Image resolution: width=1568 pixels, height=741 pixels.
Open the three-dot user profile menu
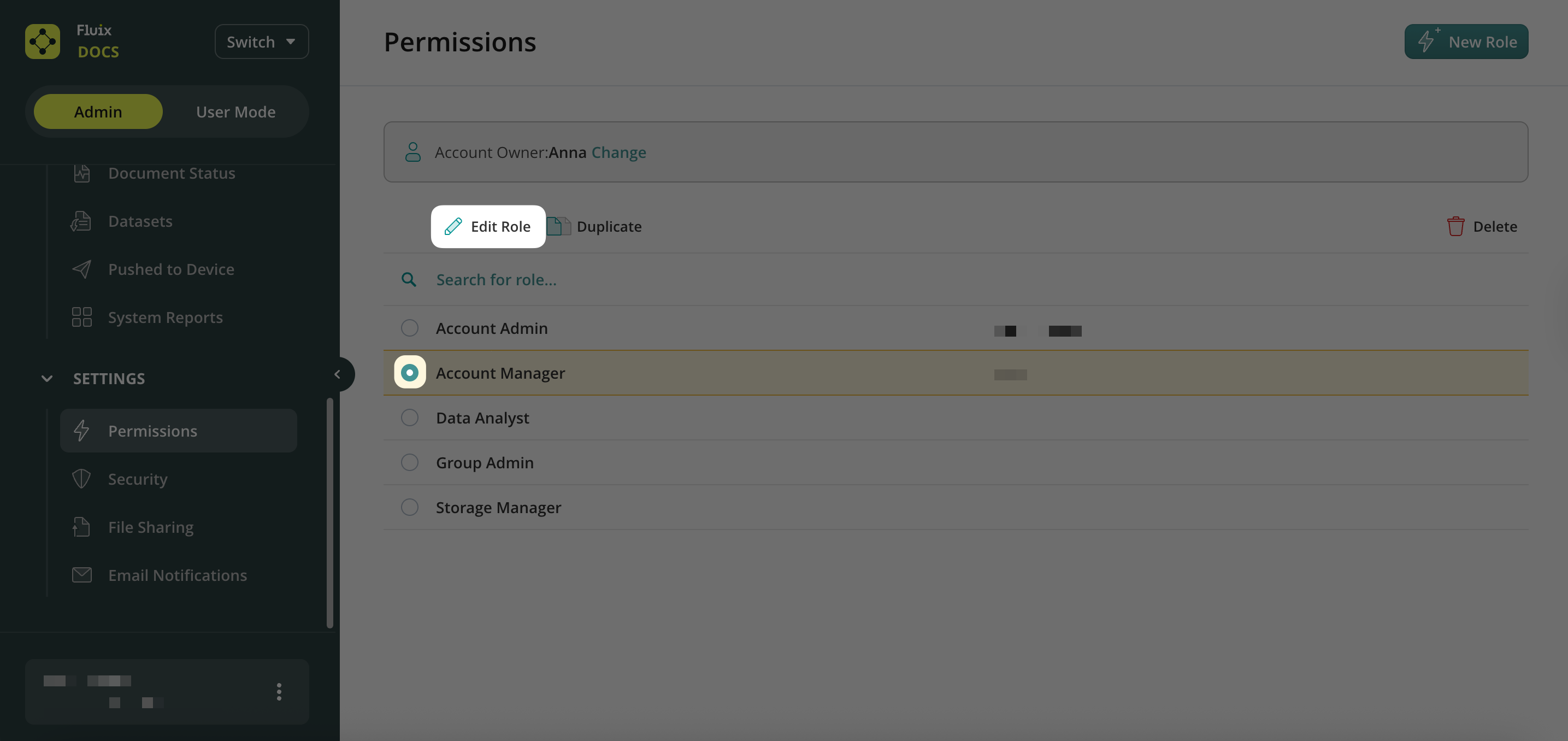pos(279,692)
